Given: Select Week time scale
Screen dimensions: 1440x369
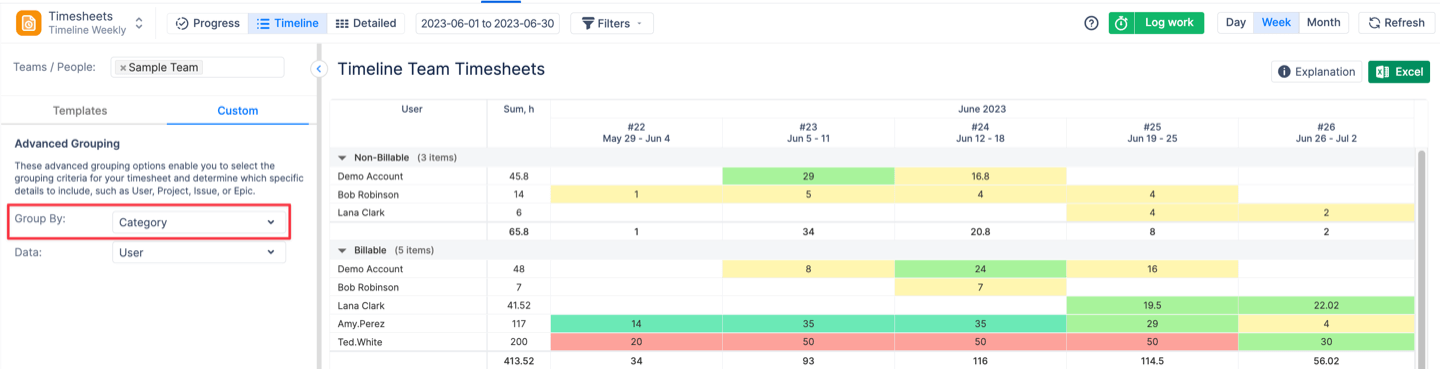Looking at the screenshot, I should (1276, 23).
